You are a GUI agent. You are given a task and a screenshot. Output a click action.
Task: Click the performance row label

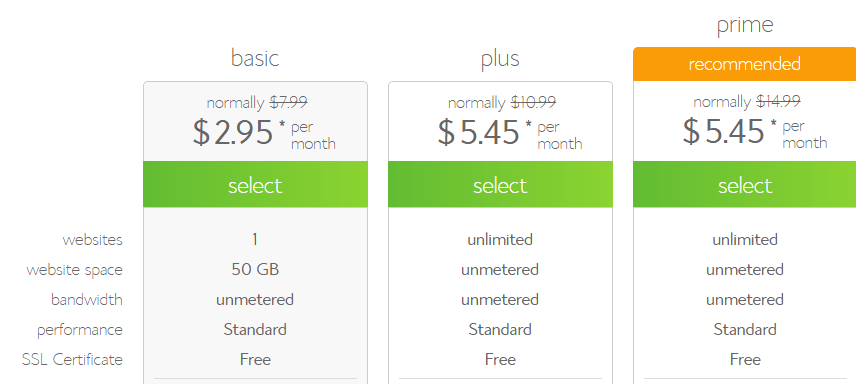[80, 330]
